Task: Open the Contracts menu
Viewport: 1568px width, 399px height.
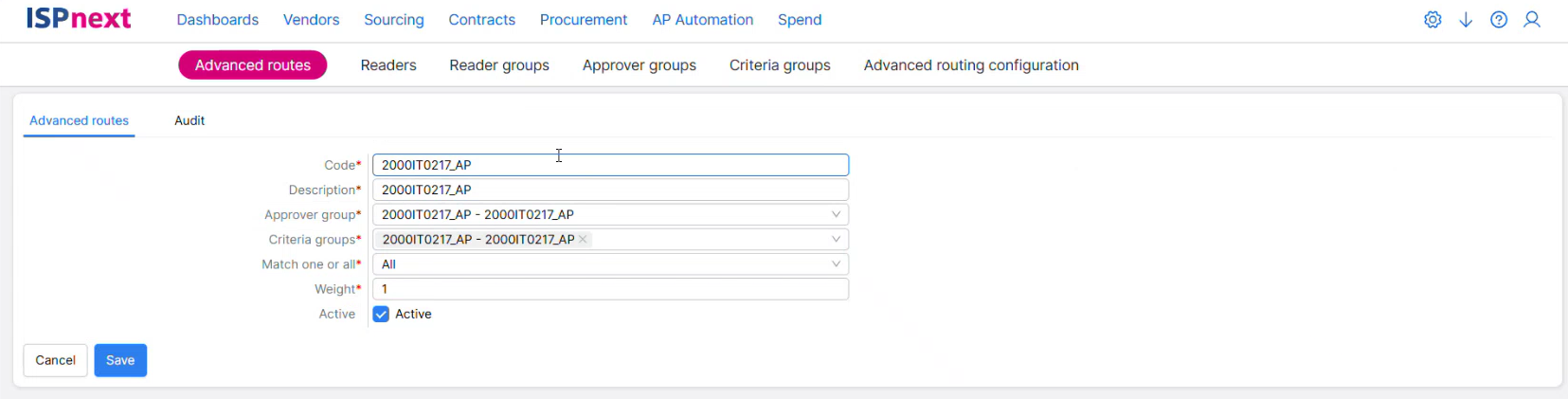Action: (x=482, y=20)
